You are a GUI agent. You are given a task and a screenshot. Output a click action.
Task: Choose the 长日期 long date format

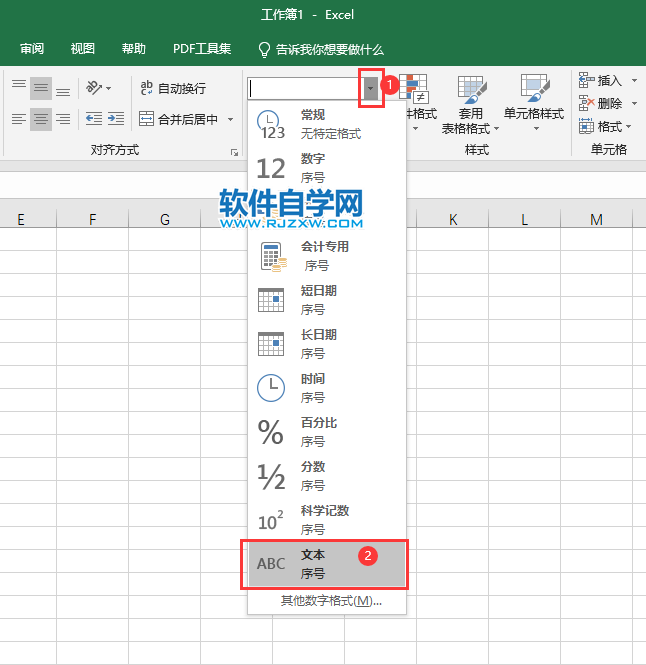coord(327,344)
